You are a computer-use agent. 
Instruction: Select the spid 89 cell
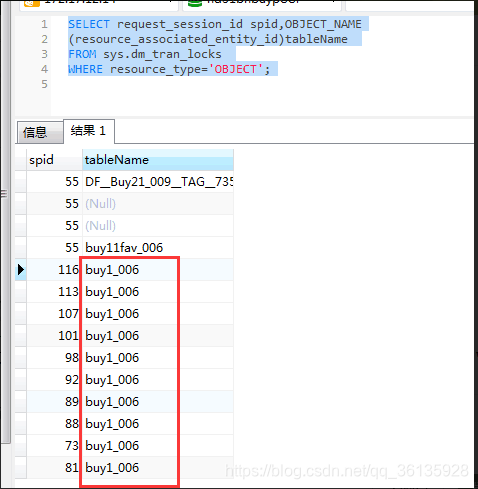[54, 402]
